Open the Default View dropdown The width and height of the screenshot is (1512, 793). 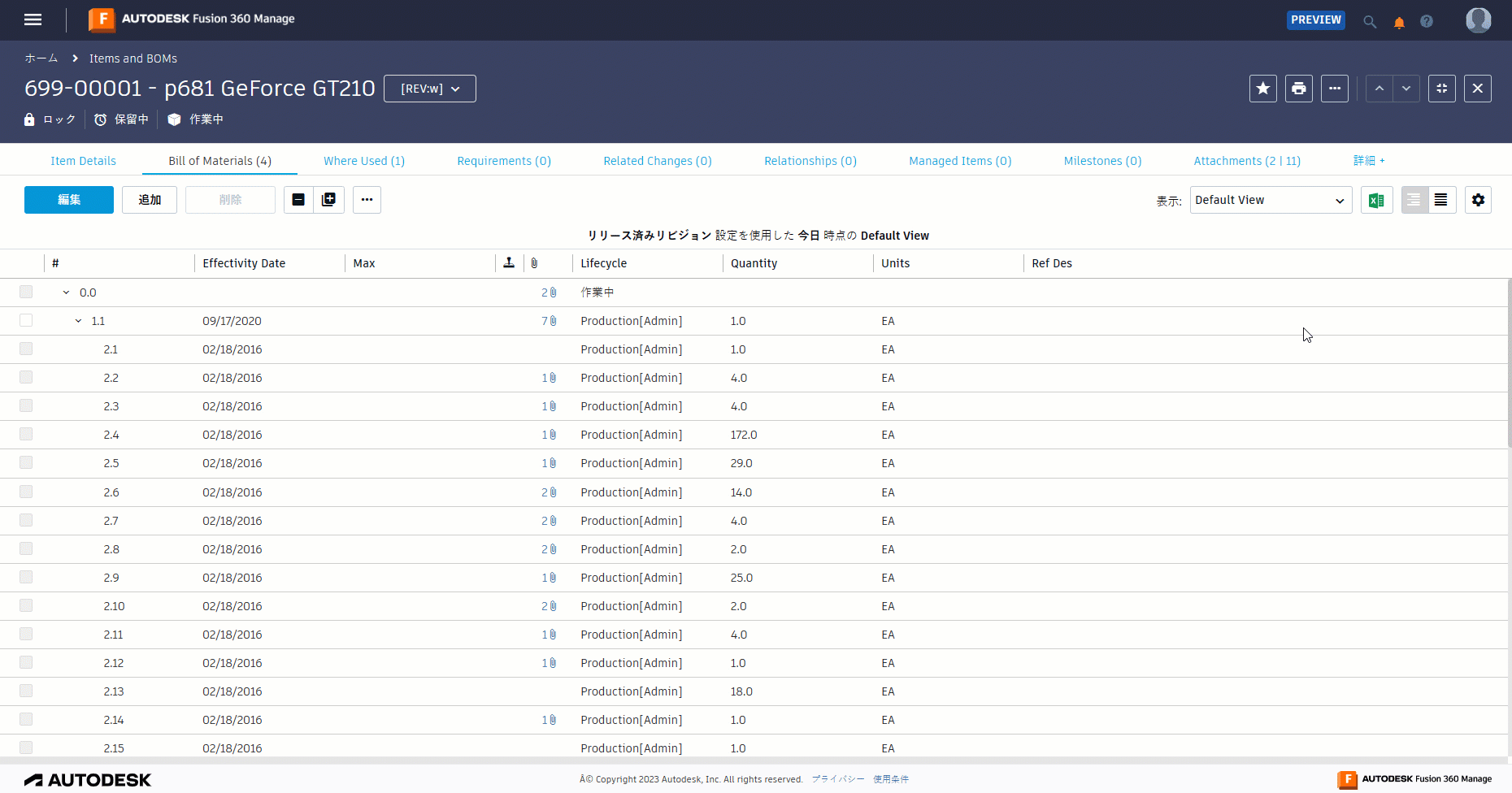[x=1271, y=200]
